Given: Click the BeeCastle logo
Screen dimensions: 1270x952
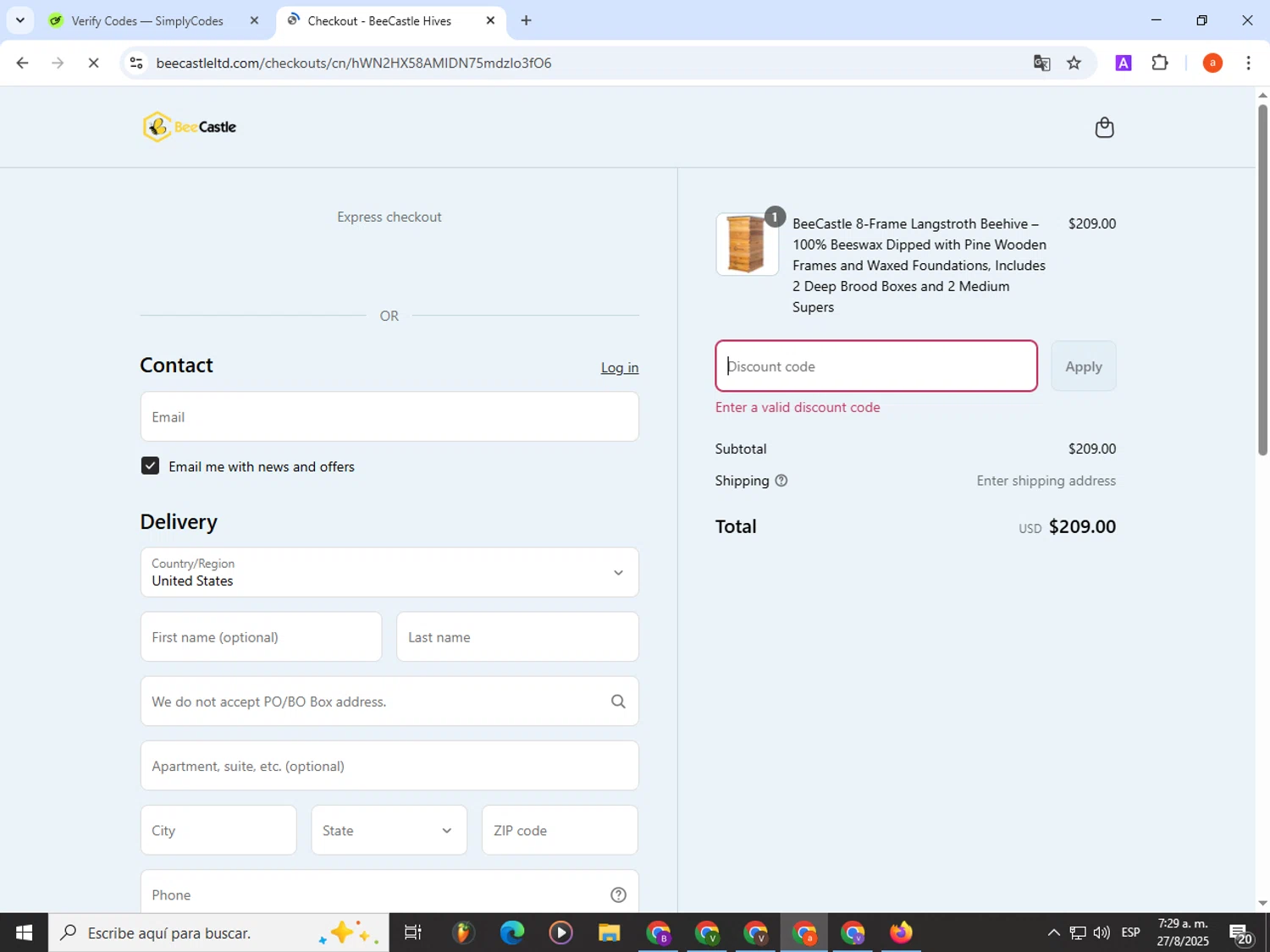Looking at the screenshot, I should coord(190,127).
